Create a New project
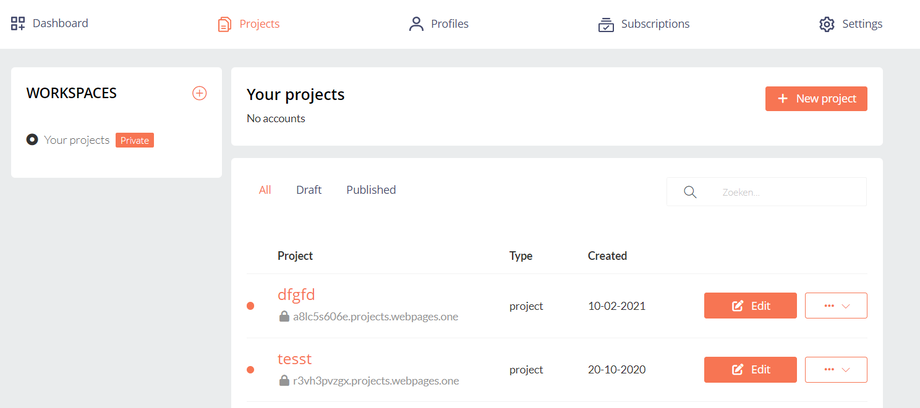This screenshot has width=920, height=408. (x=816, y=99)
